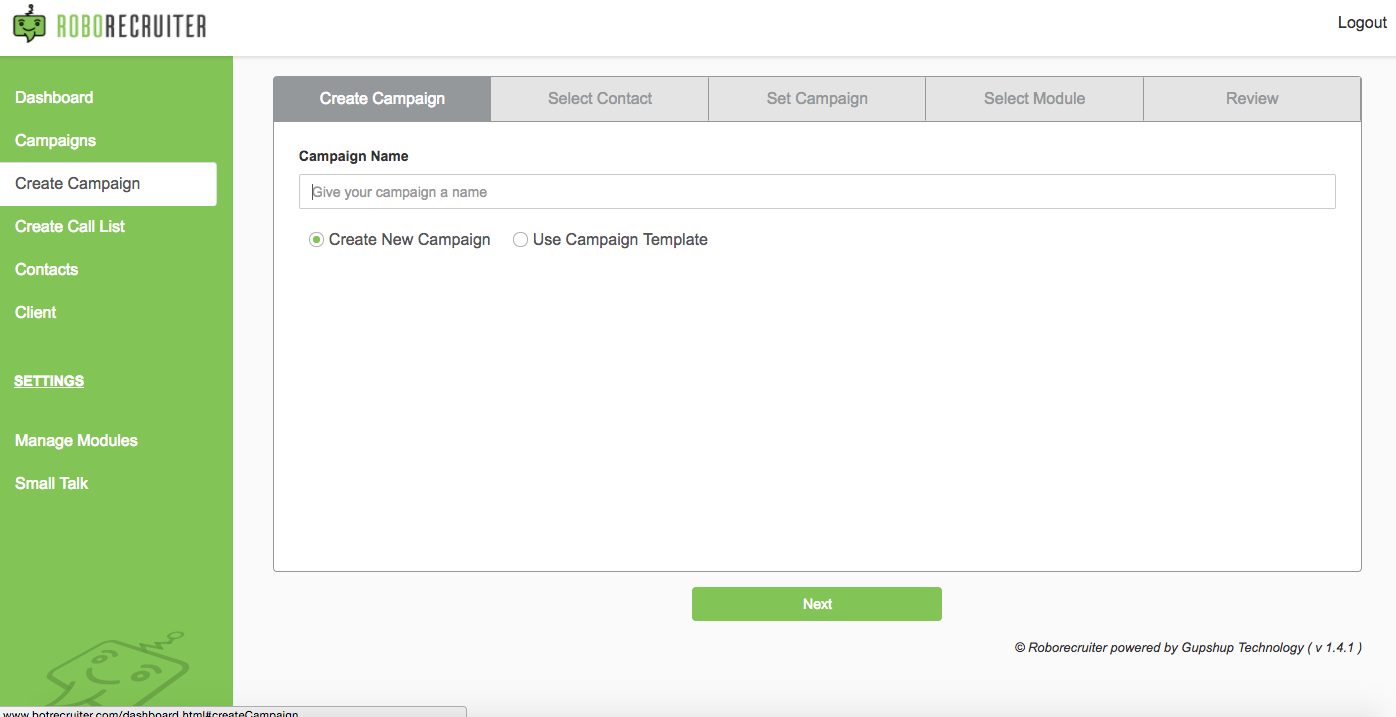
Task: Go to Contacts in the sidebar
Action: (x=47, y=270)
